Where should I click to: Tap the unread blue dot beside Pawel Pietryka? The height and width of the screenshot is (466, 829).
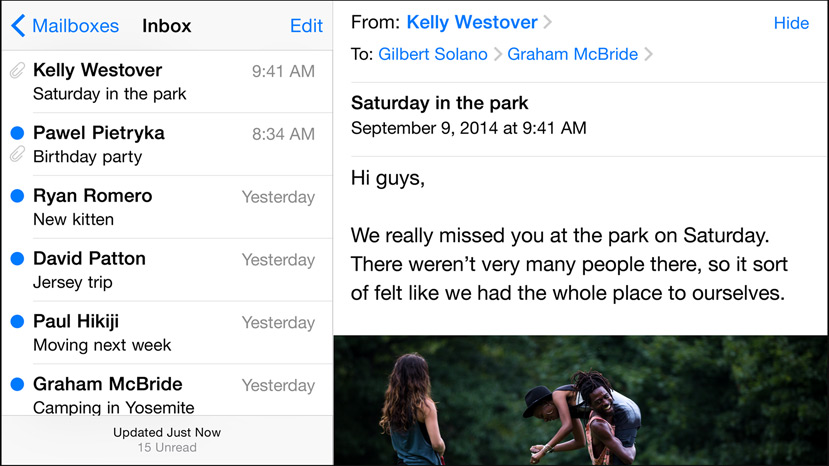[x=17, y=133]
